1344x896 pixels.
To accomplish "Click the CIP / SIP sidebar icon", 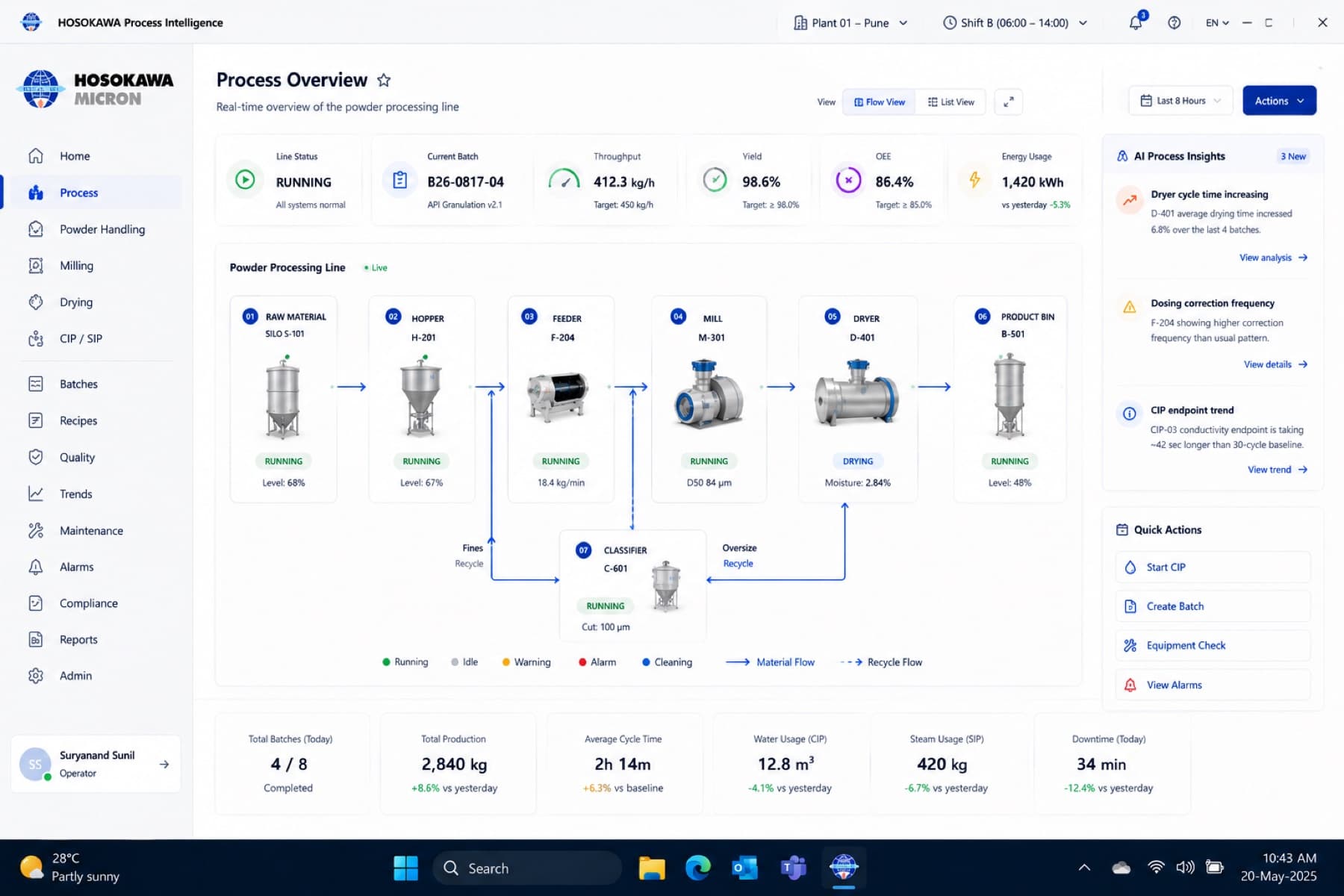I will click(36, 339).
